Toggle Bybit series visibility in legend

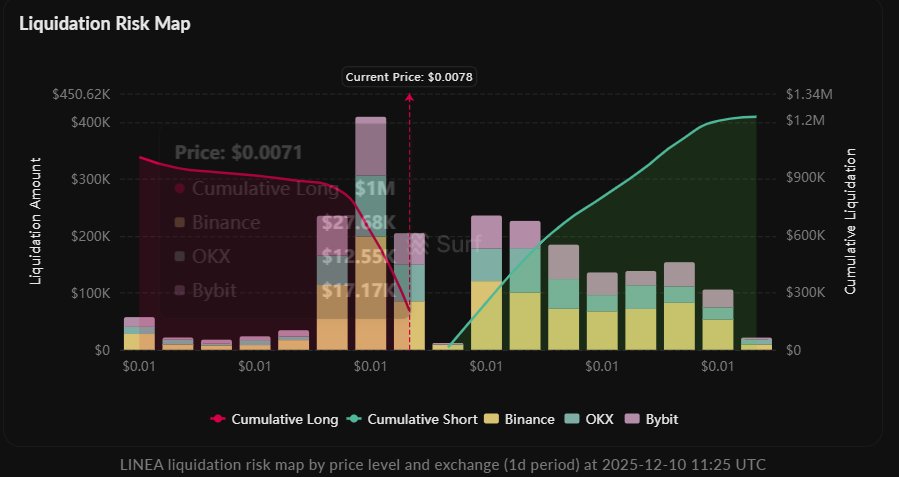[661, 419]
